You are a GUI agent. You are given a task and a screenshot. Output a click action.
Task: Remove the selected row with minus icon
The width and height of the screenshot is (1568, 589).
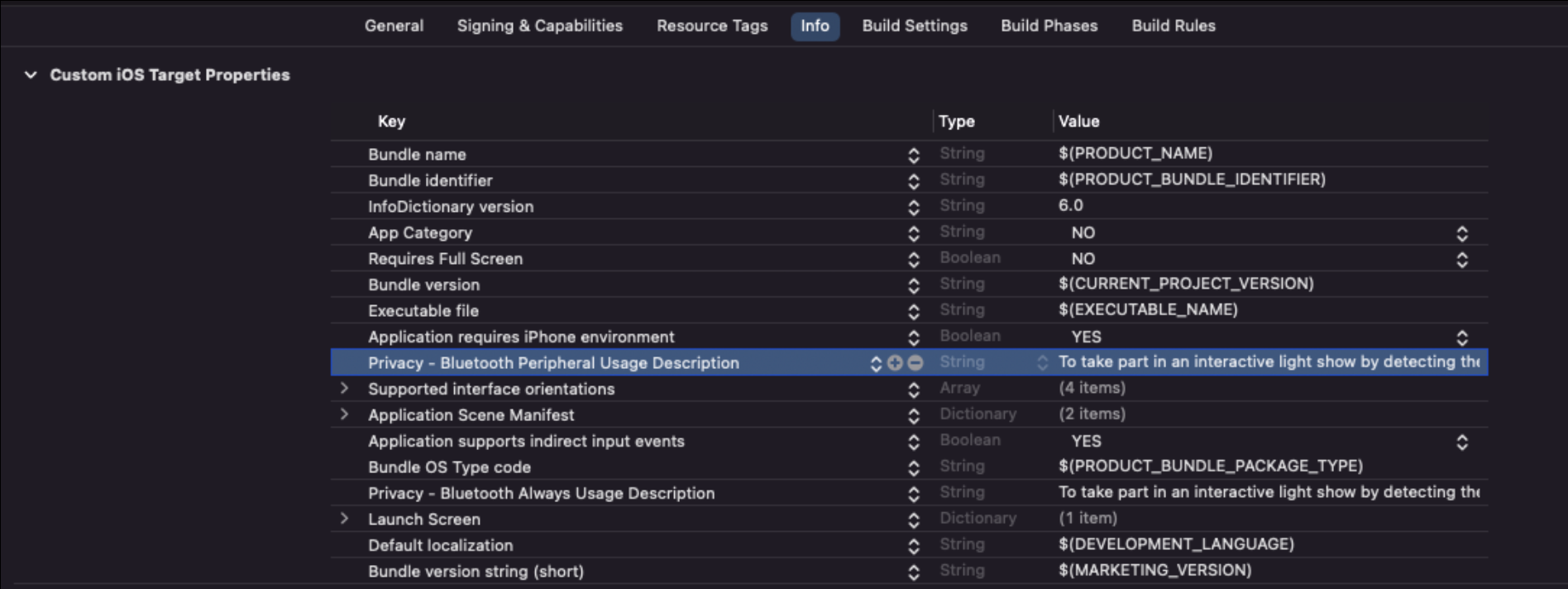[915, 362]
